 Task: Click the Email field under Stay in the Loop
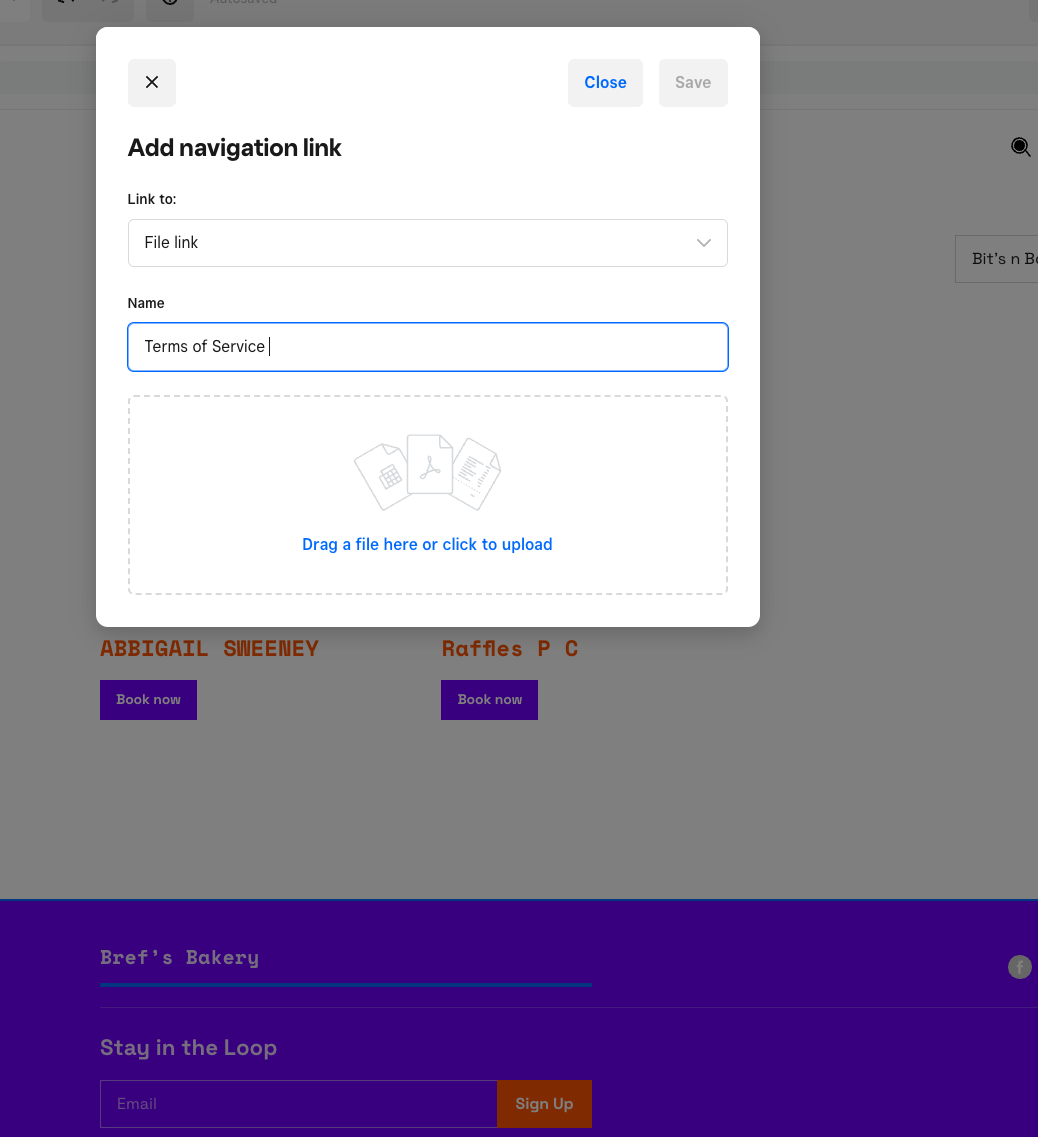(x=298, y=1103)
